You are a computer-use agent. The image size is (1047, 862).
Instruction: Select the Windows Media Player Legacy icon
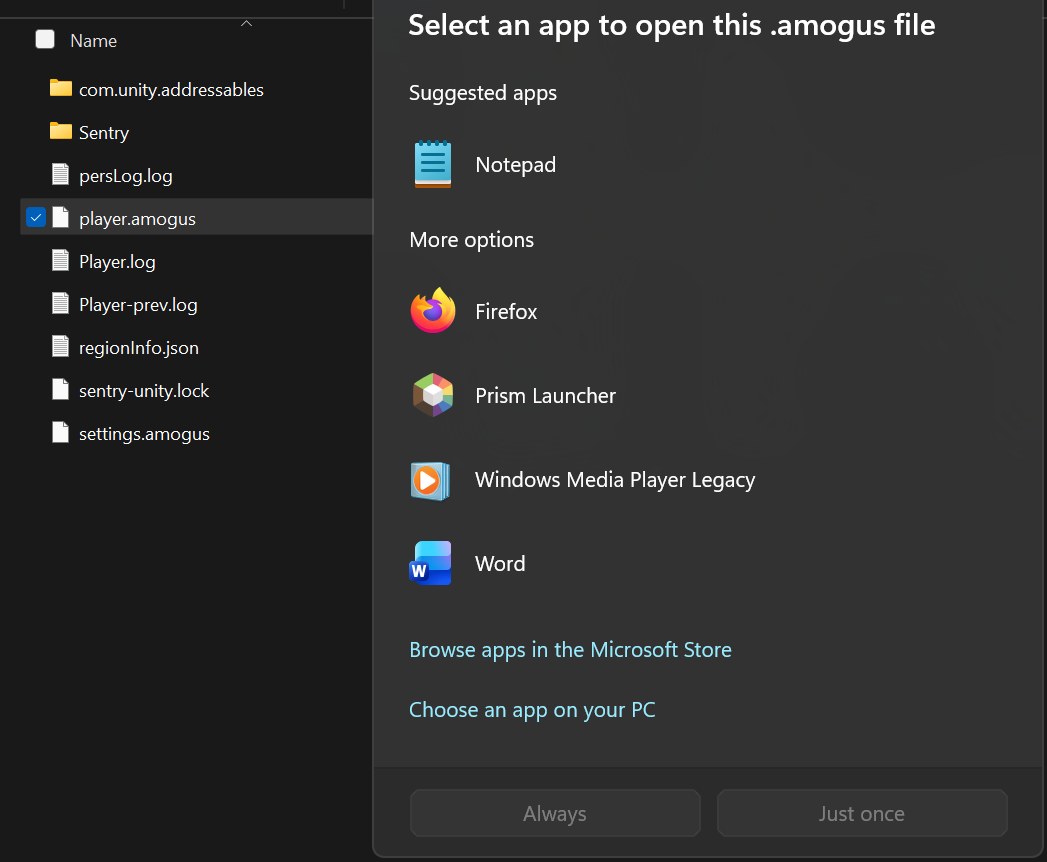coord(431,480)
